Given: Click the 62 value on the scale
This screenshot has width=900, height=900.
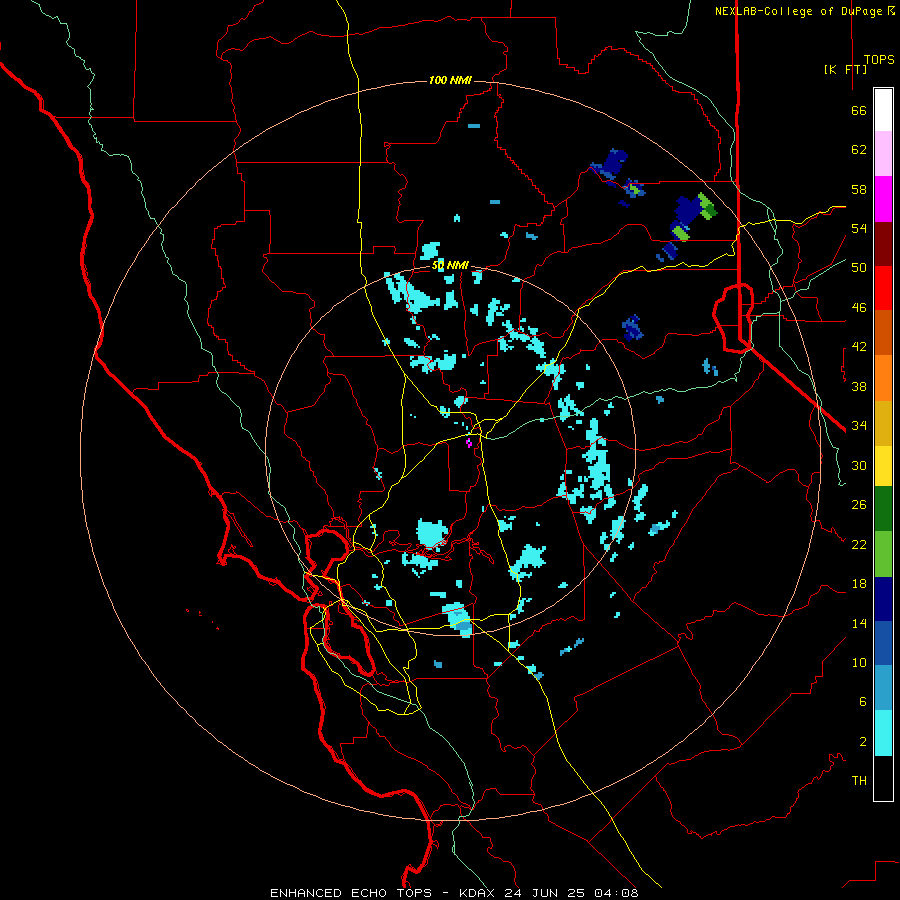Looking at the screenshot, I should pyautogui.click(x=859, y=150).
